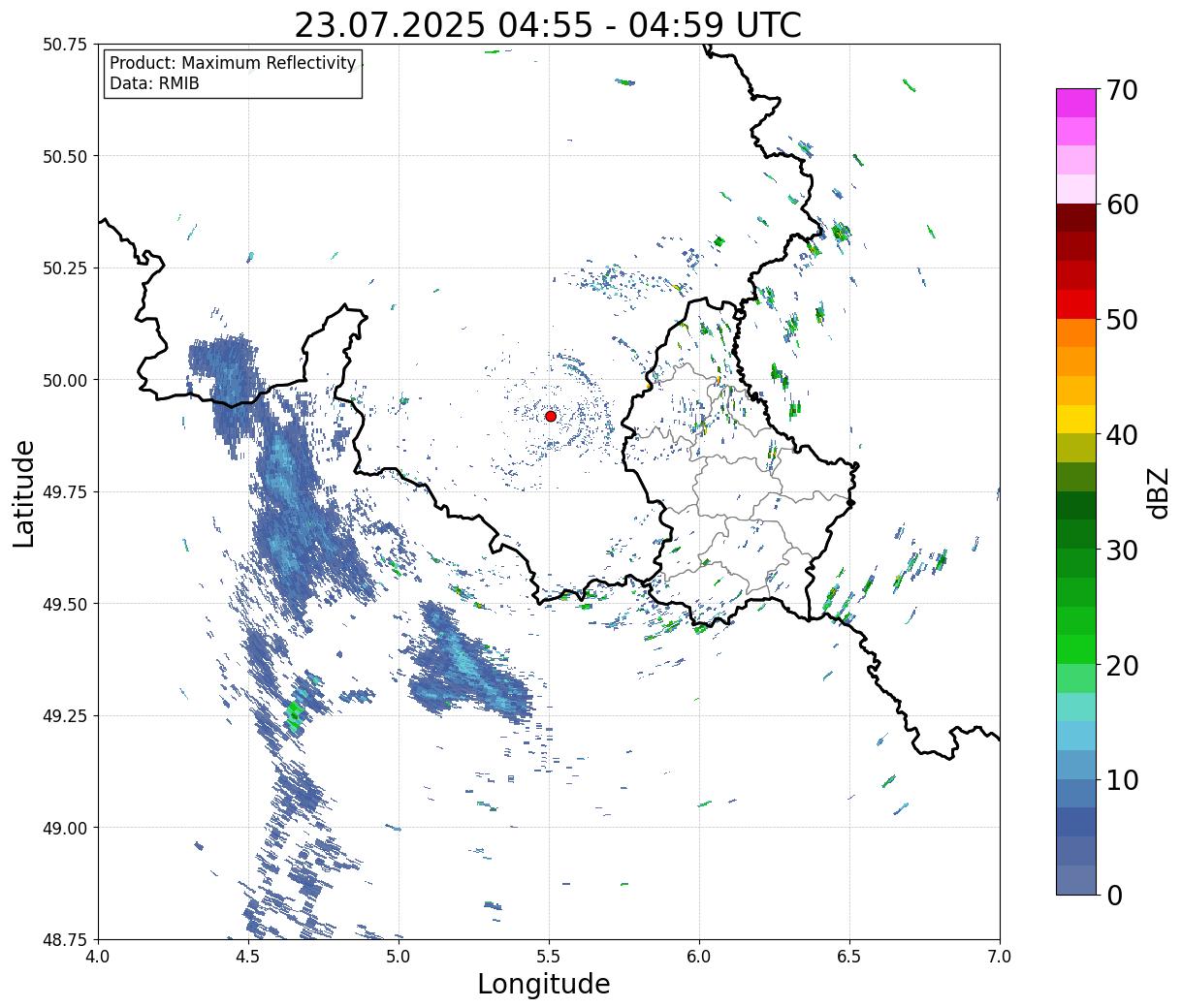Image resolution: width=1182 pixels, height=1008 pixels.
Task: Click the latitude tick label '49.25'
Action: tap(65, 716)
